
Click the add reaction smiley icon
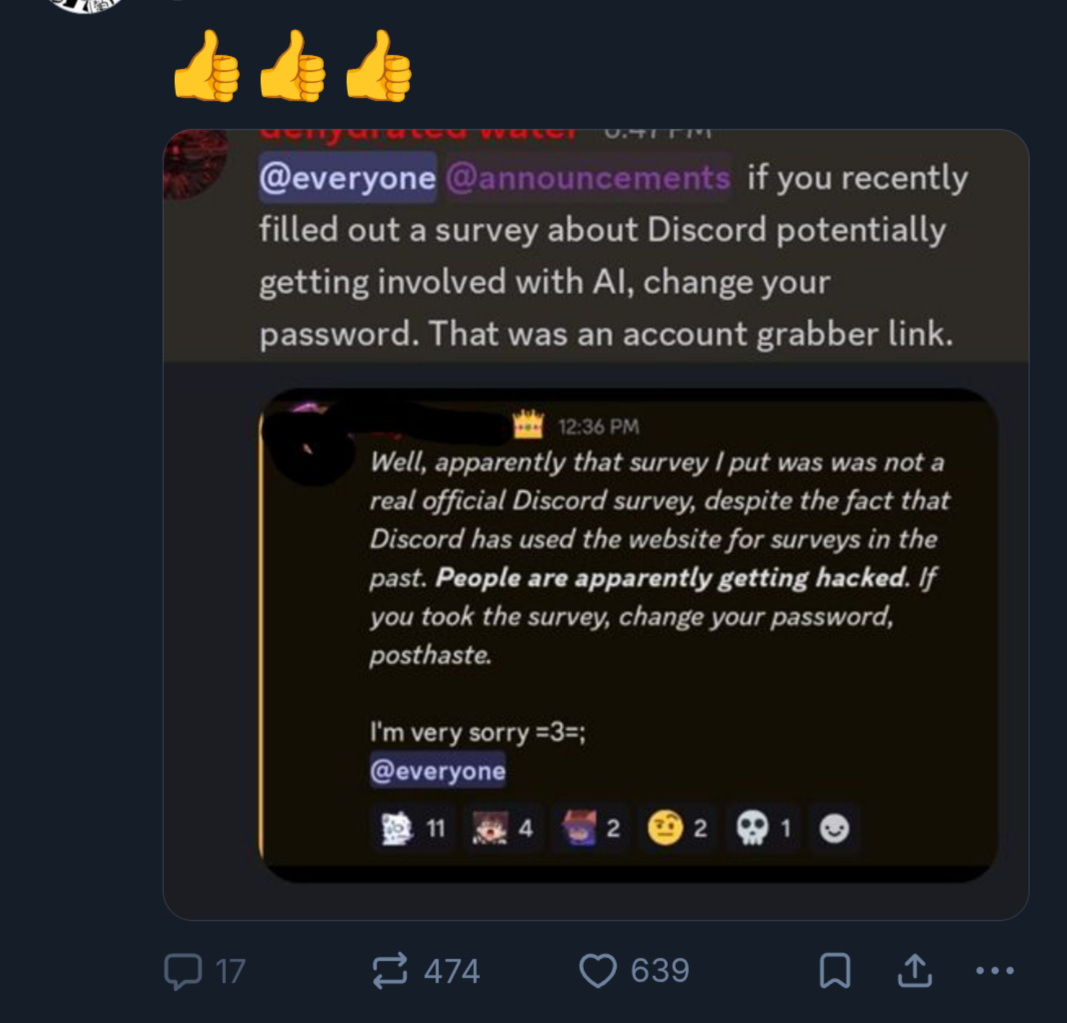pos(834,829)
